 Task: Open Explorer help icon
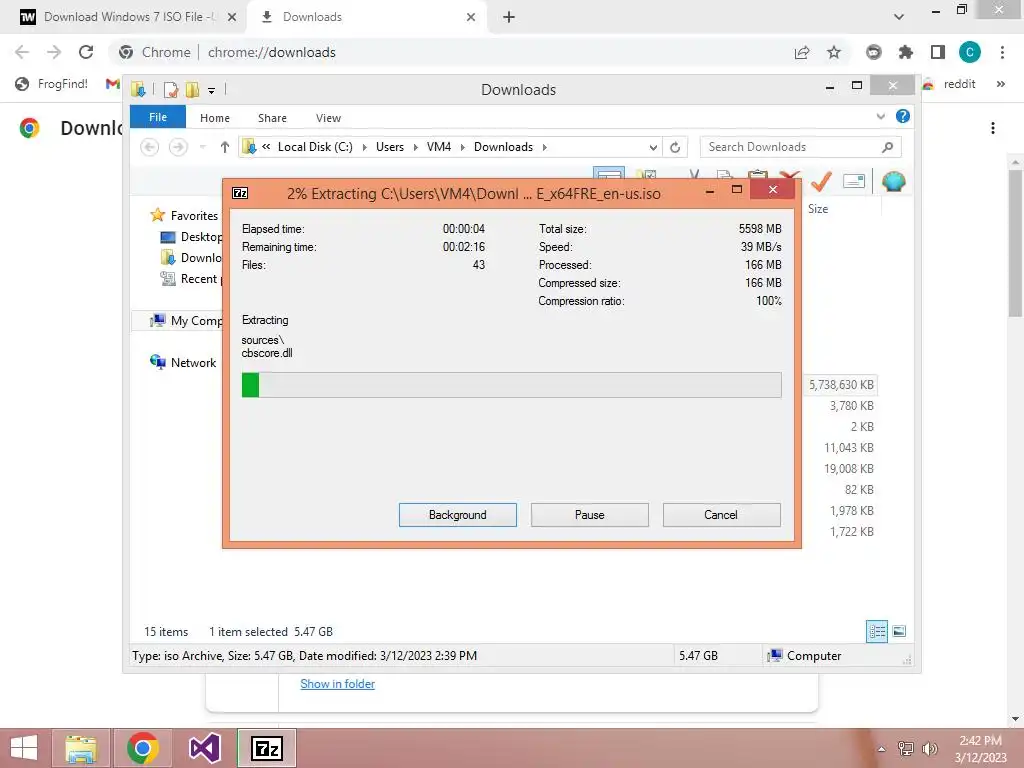(x=903, y=116)
